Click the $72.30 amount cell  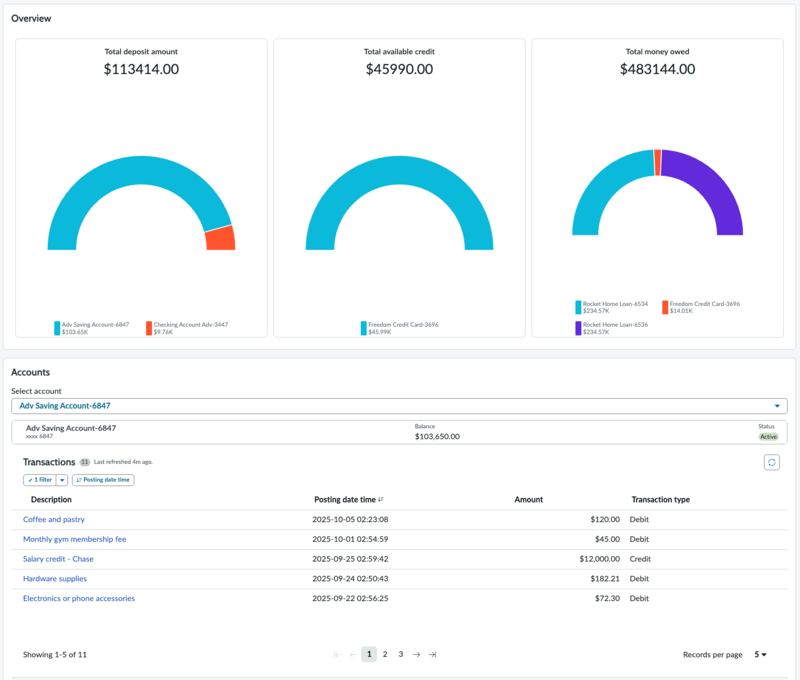tap(607, 598)
